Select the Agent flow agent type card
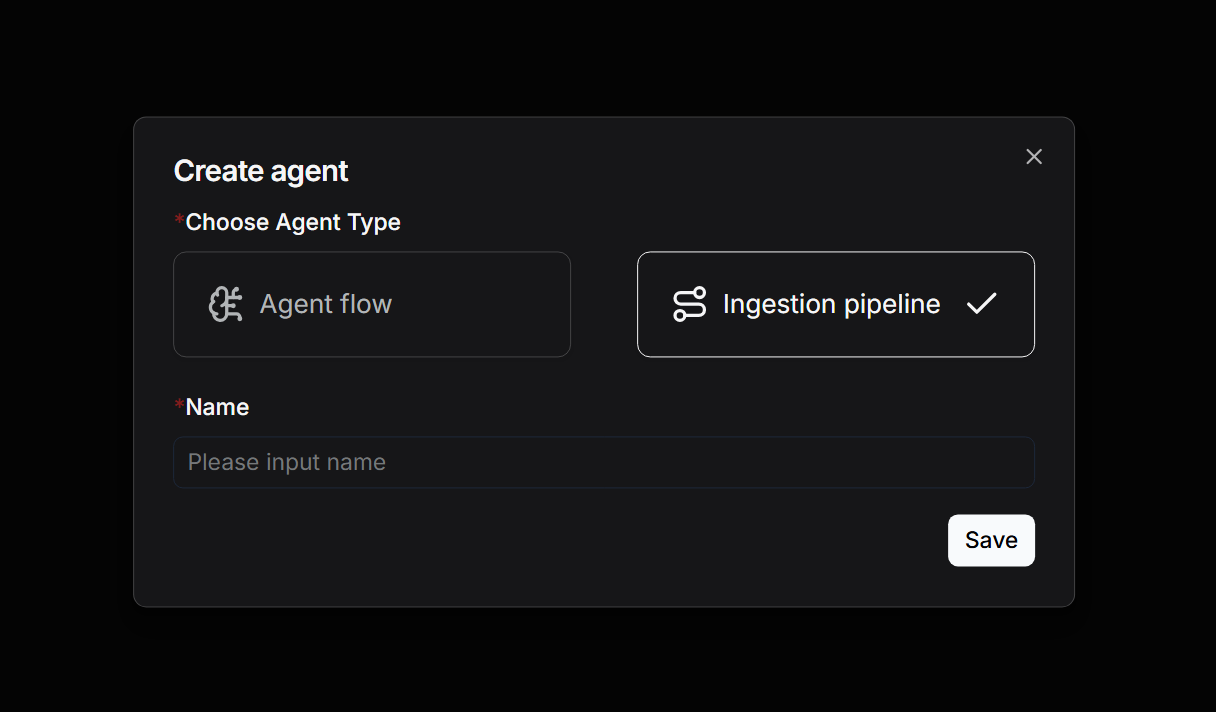Image resolution: width=1216 pixels, height=712 pixels. coord(372,304)
